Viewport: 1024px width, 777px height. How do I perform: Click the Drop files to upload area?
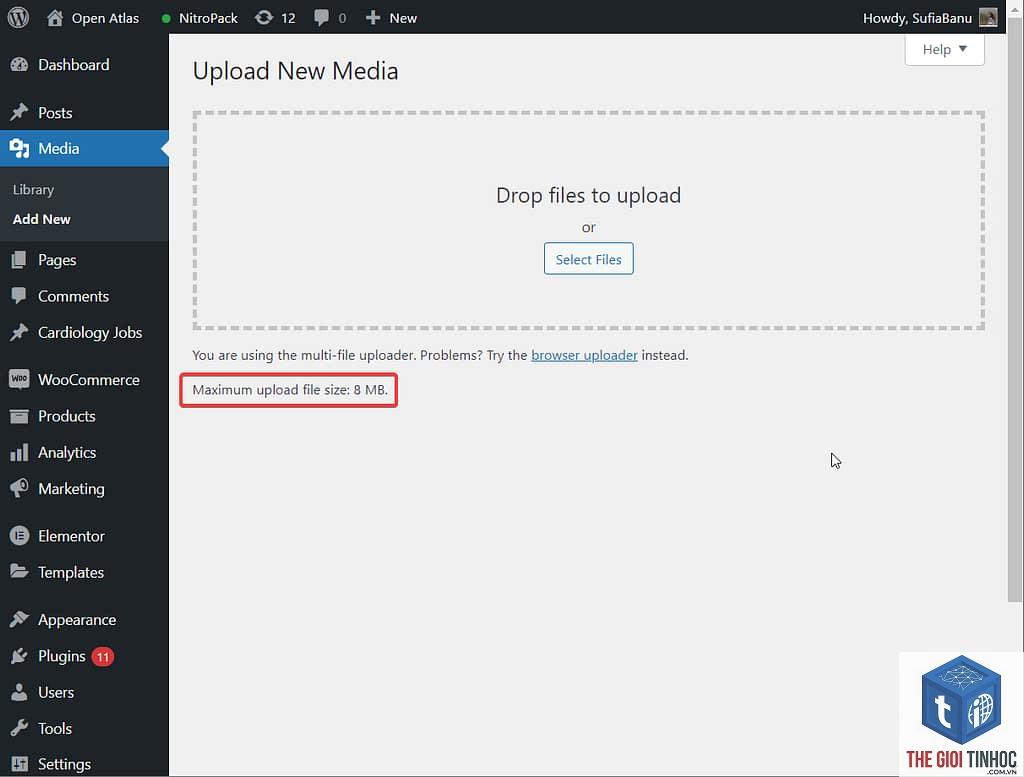(588, 220)
